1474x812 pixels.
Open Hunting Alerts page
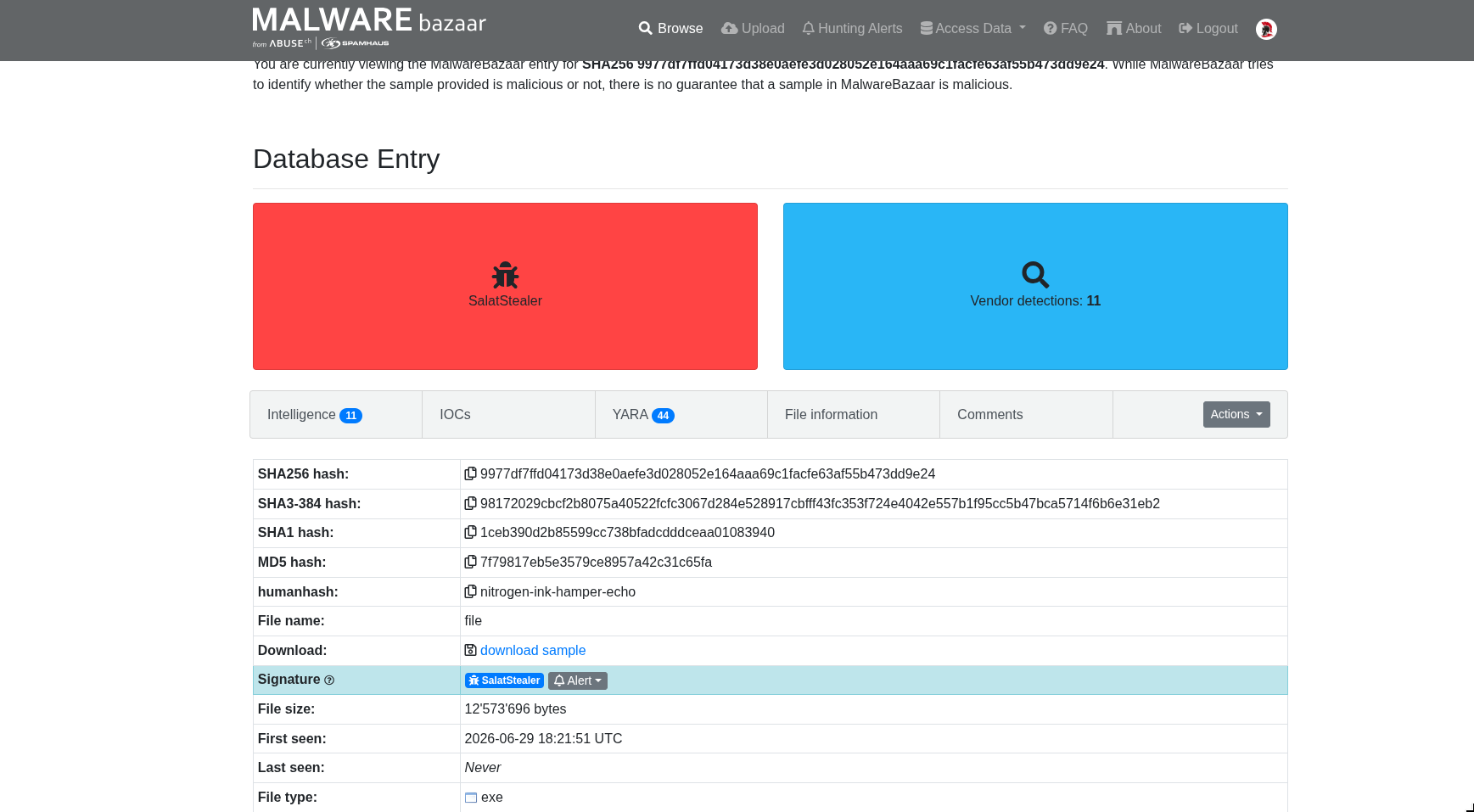pyautogui.click(x=852, y=28)
